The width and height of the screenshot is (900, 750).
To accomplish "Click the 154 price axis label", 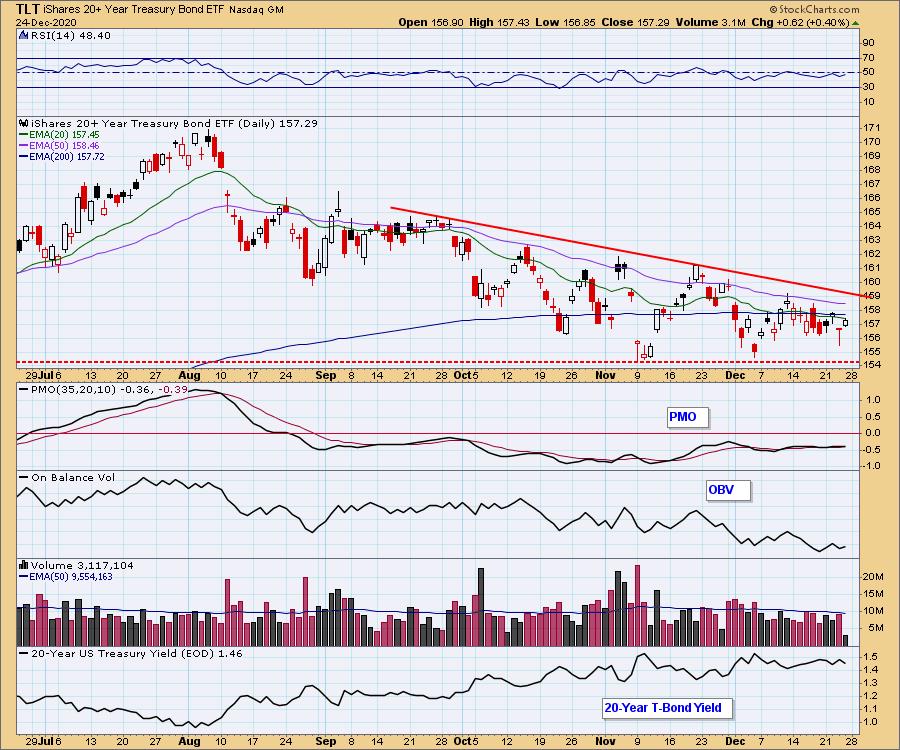I will pyautogui.click(x=871, y=365).
